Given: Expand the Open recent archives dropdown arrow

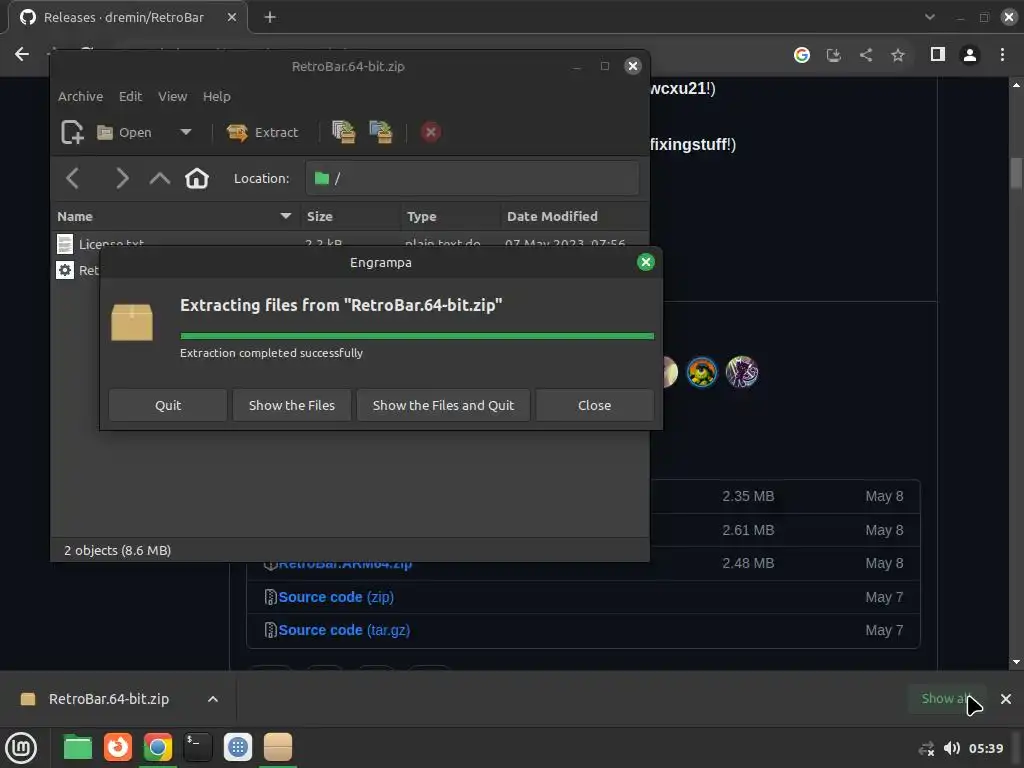Looking at the screenshot, I should [x=185, y=132].
